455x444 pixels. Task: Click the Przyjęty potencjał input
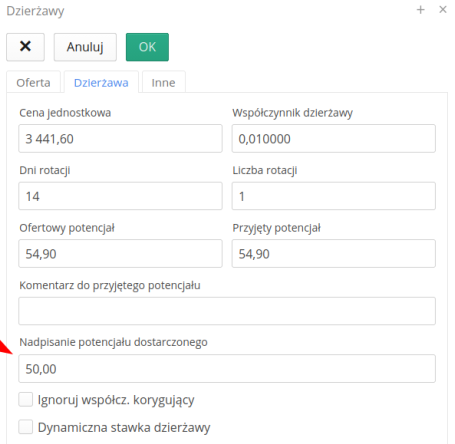click(x=334, y=253)
